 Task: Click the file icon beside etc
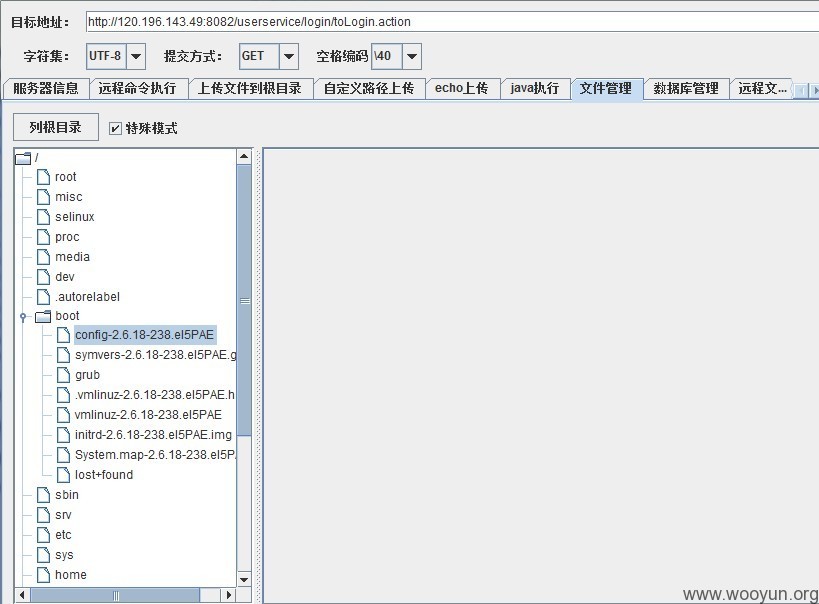coord(43,535)
